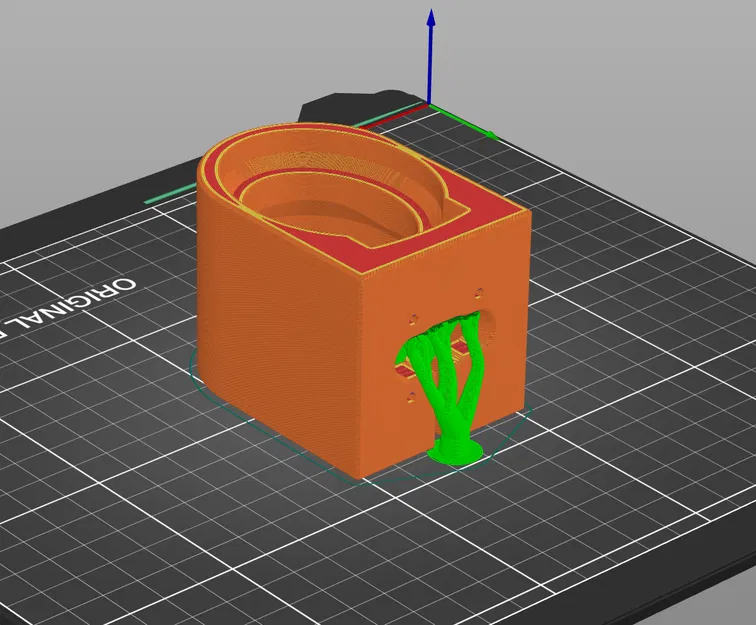Click the blue Z axis arrow
Screen dimensions: 756x625
(x=431, y=55)
